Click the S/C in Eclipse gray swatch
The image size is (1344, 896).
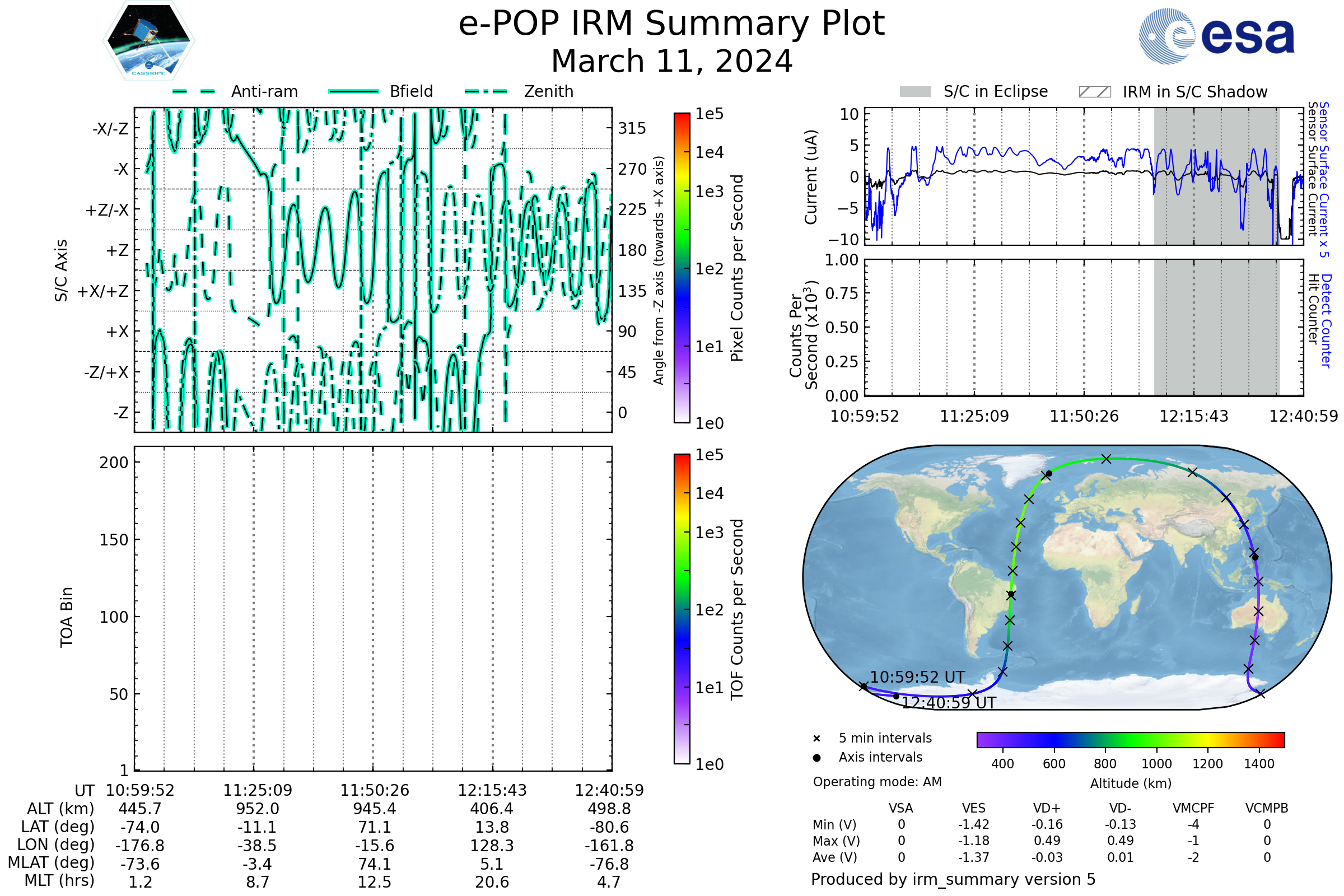(916, 92)
